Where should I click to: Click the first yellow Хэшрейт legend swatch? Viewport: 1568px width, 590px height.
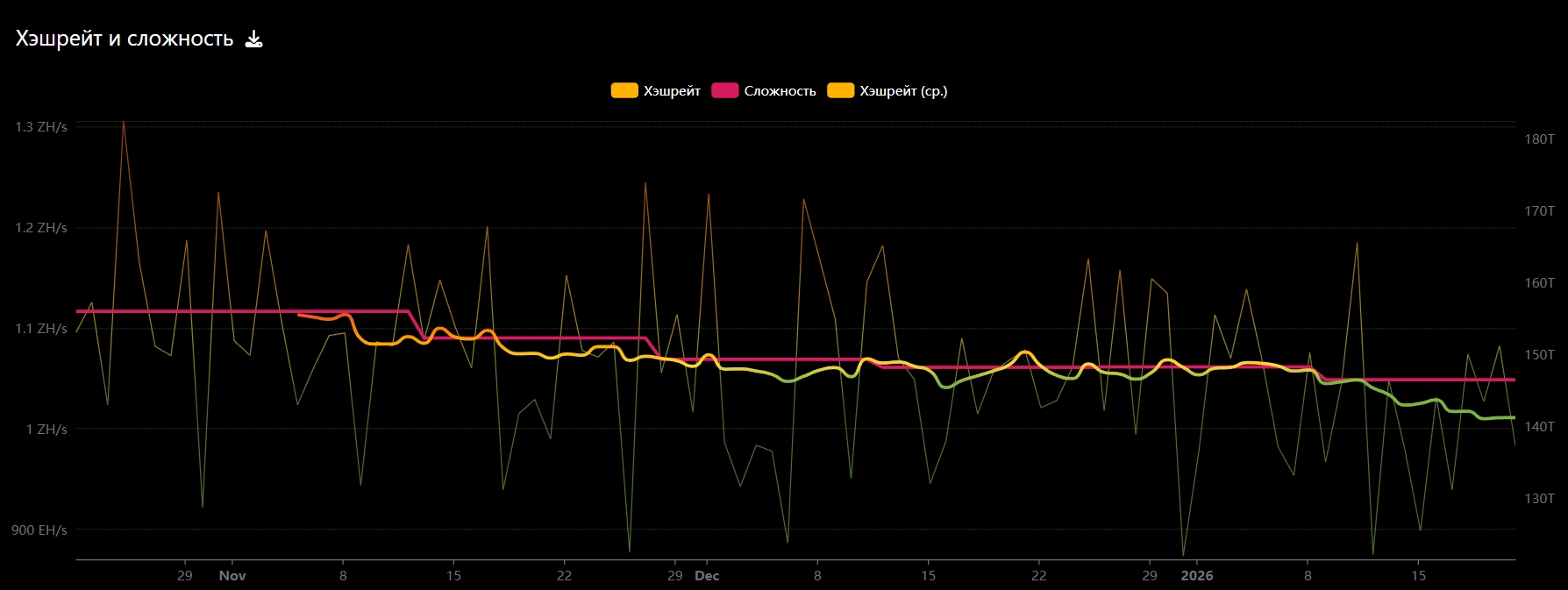tap(624, 90)
